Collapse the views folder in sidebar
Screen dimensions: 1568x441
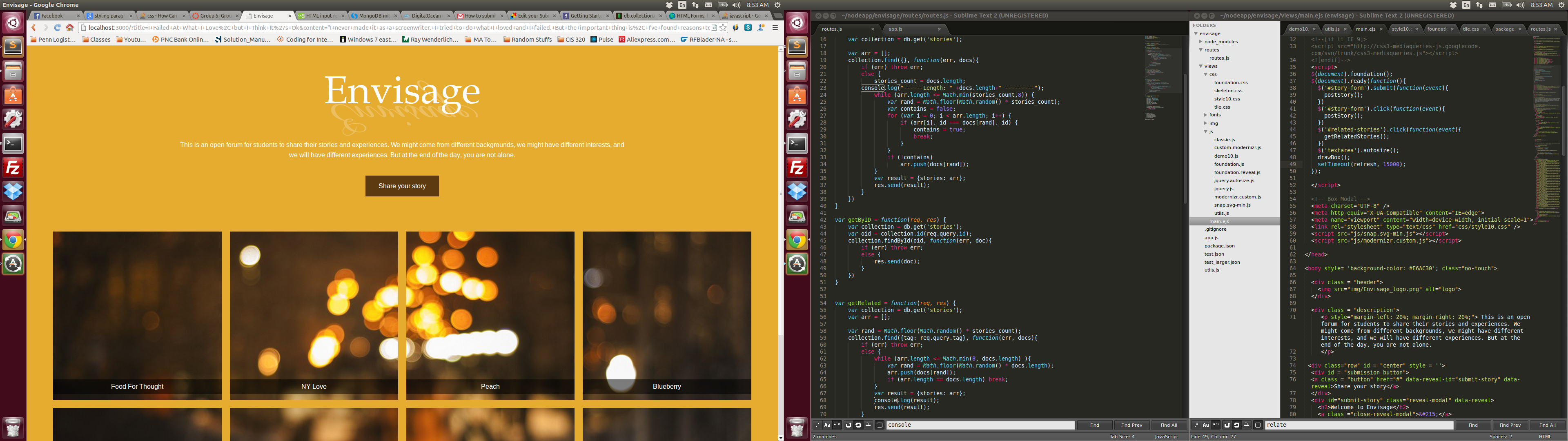[1201, 67]
